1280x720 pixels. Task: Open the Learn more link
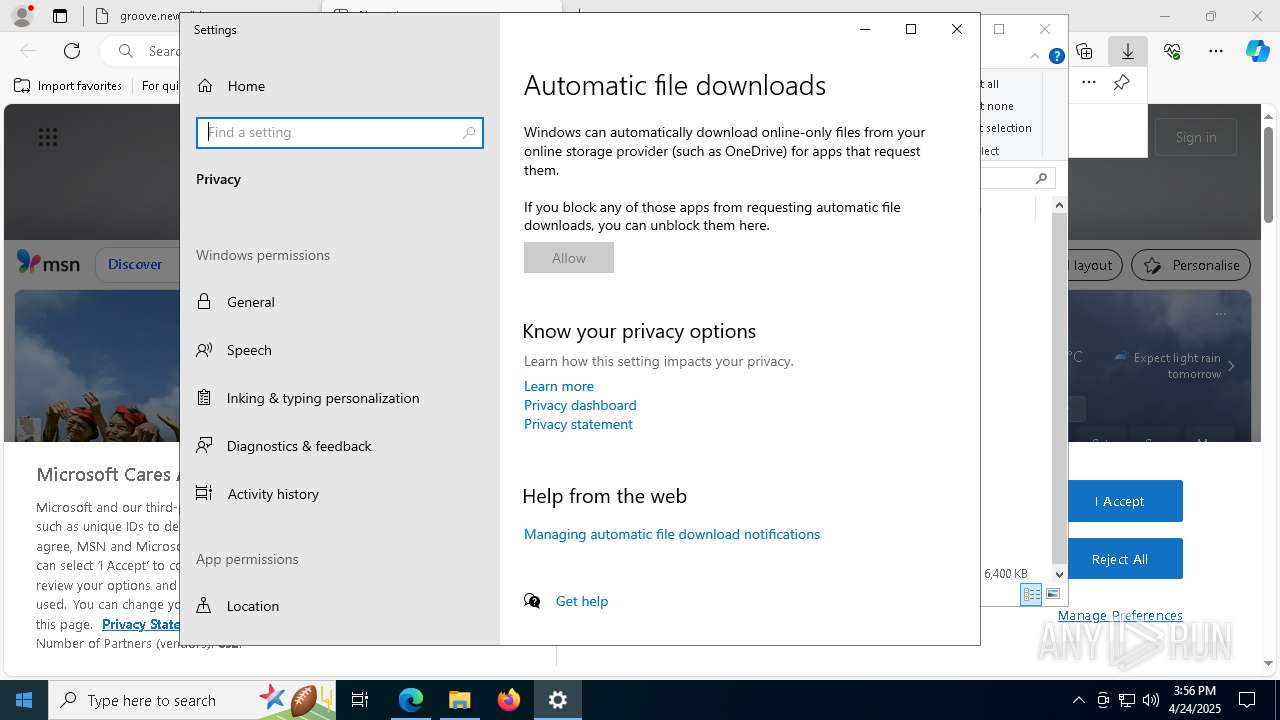coord(559,386)
